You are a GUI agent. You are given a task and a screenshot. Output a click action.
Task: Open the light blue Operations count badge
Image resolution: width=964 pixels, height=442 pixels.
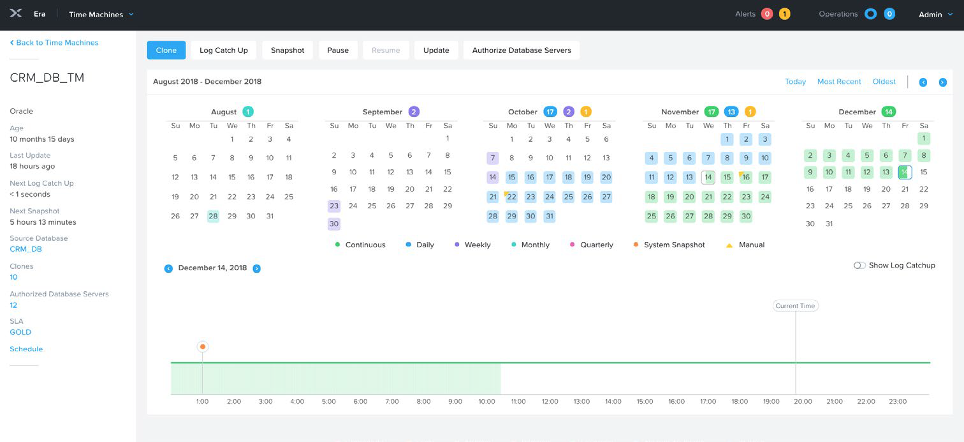coord(889,14)
